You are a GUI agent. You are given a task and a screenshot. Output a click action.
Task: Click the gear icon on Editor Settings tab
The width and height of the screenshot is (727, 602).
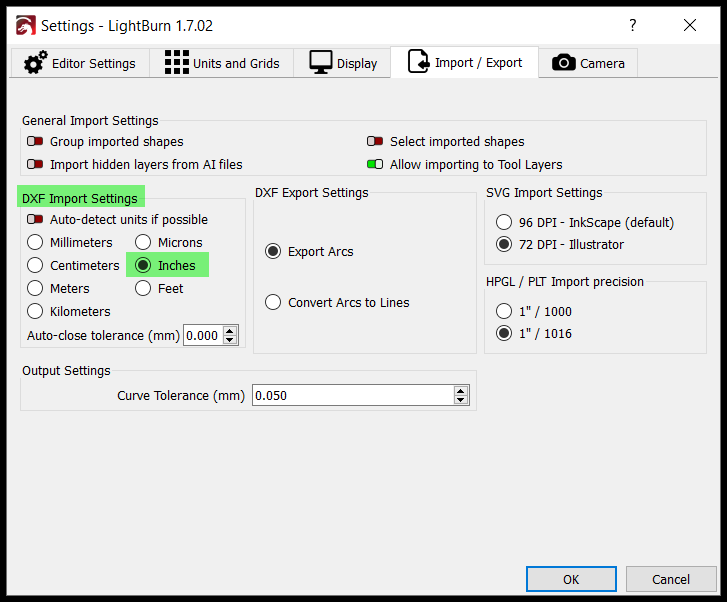35,63
